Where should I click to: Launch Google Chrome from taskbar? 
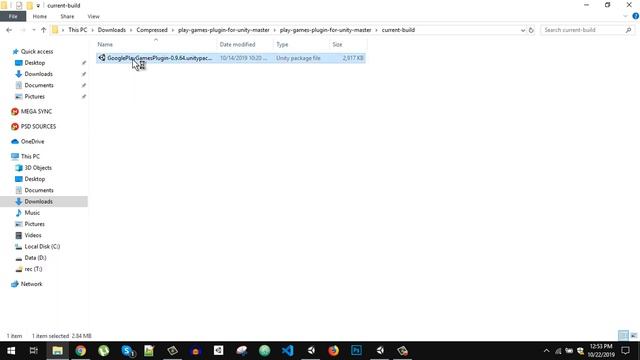80,351
